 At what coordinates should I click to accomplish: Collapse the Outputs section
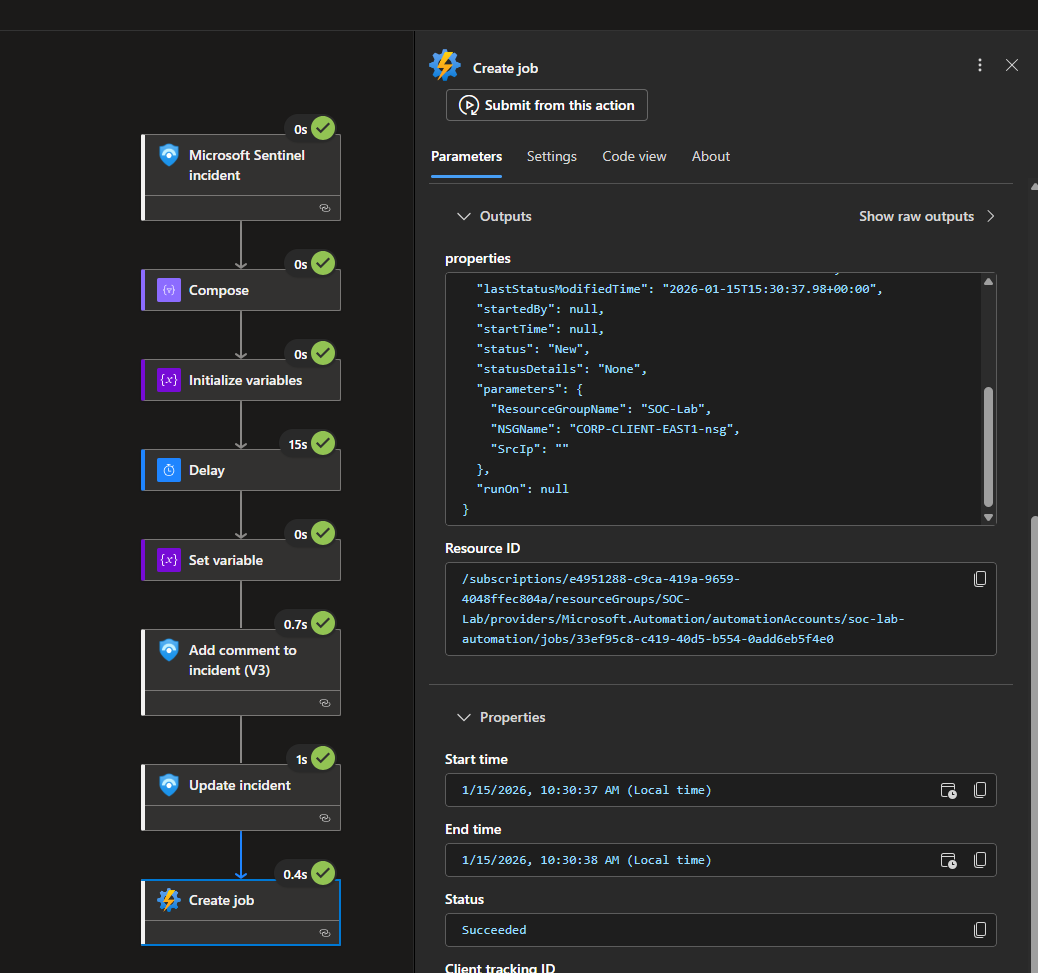click(x=463, y=216)
